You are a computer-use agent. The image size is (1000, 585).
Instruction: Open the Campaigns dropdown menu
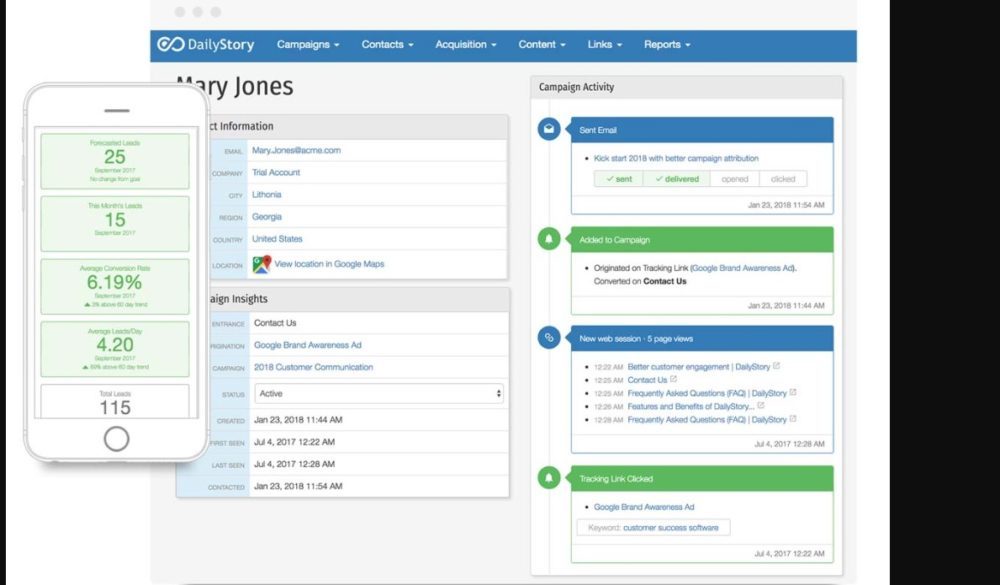pos(308,45)
